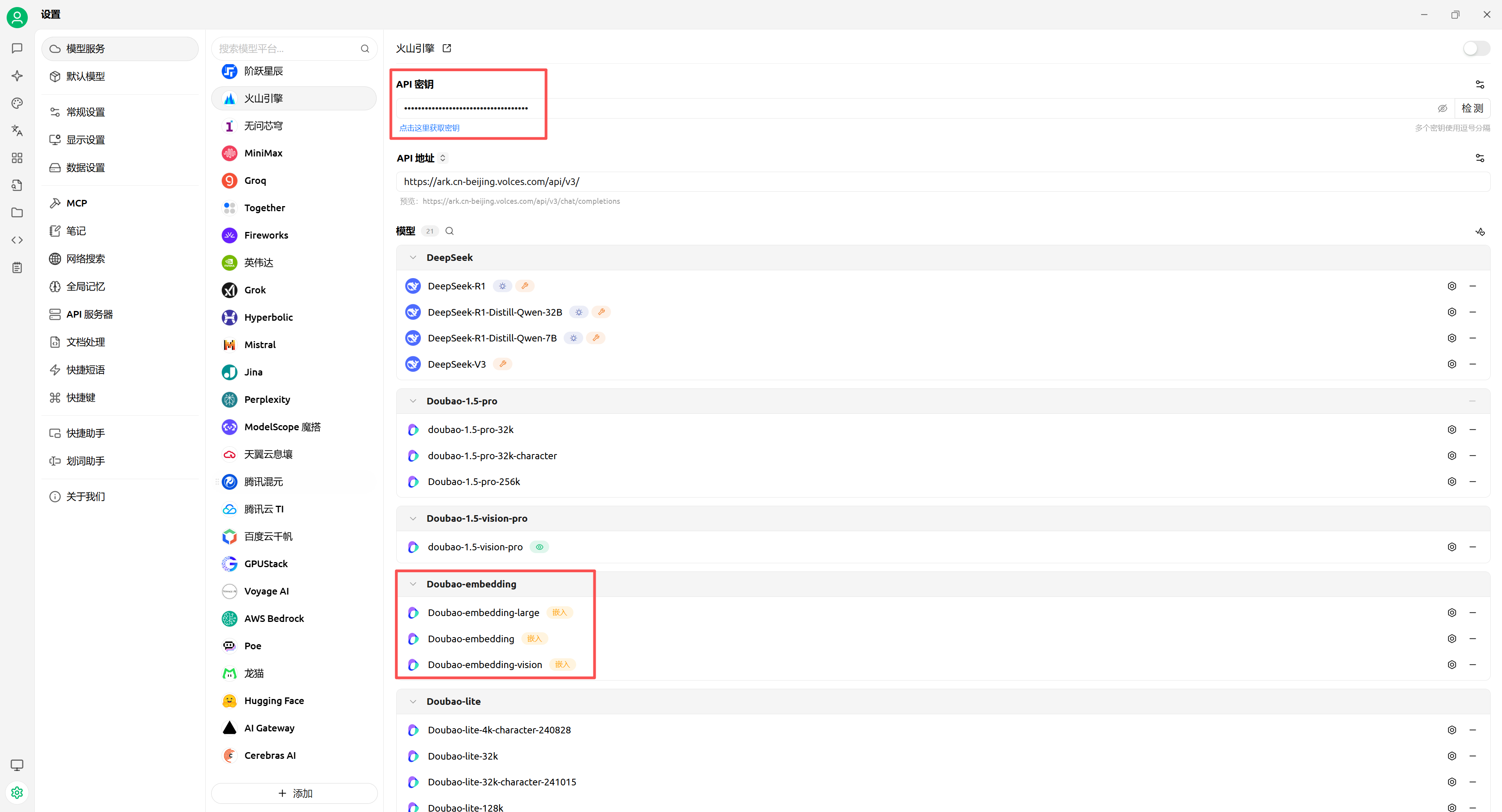
Task: Open the paintbrush palette icon in left sidebar
Action: coord(17,103)
